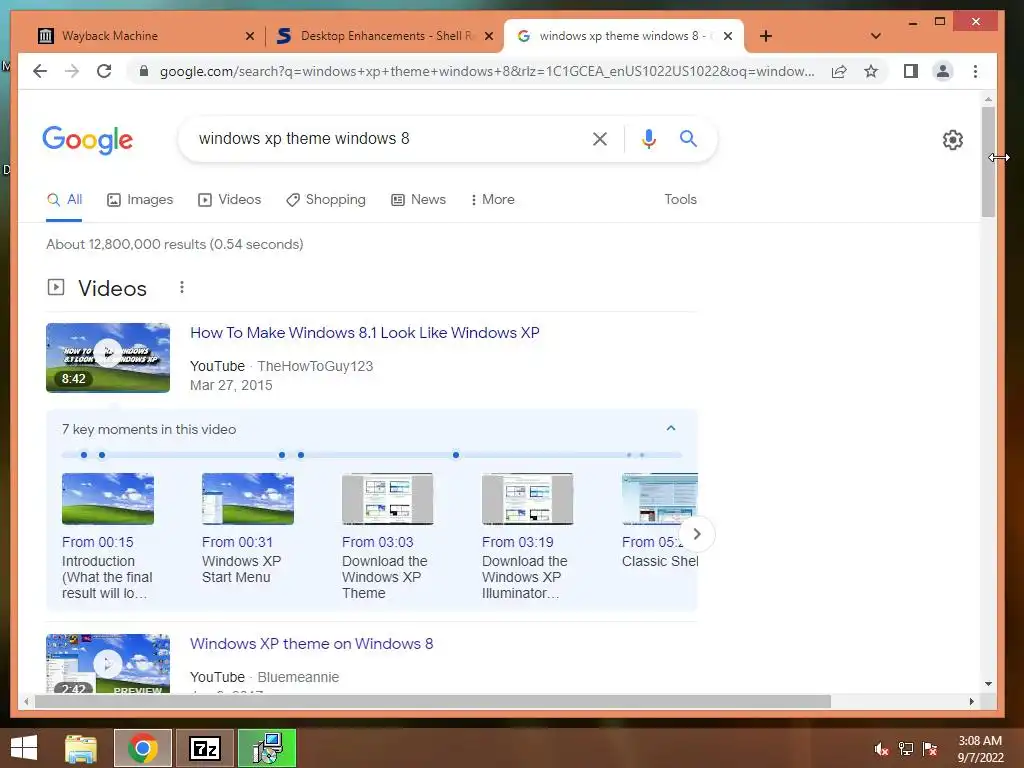Screen dimensions: 1024x768
Task: Open Windows XP theme on Windows 8 video
Action: click(312, 644)
